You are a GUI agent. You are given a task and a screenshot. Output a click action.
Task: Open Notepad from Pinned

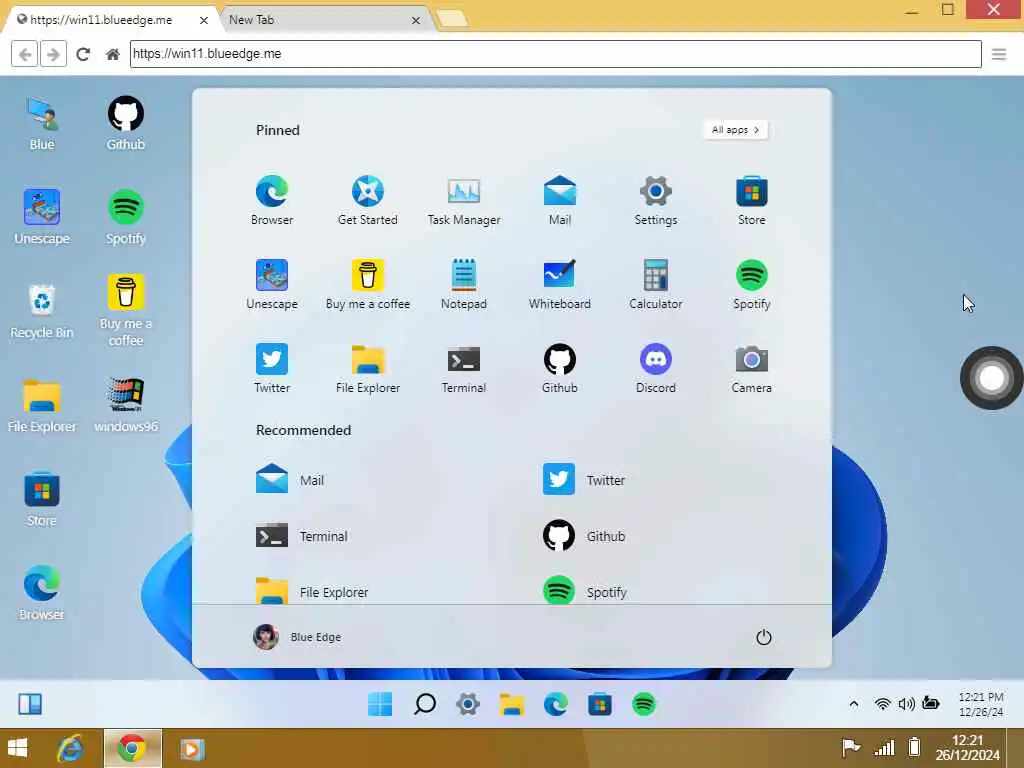pyautogui.click(x=464, y=284)
